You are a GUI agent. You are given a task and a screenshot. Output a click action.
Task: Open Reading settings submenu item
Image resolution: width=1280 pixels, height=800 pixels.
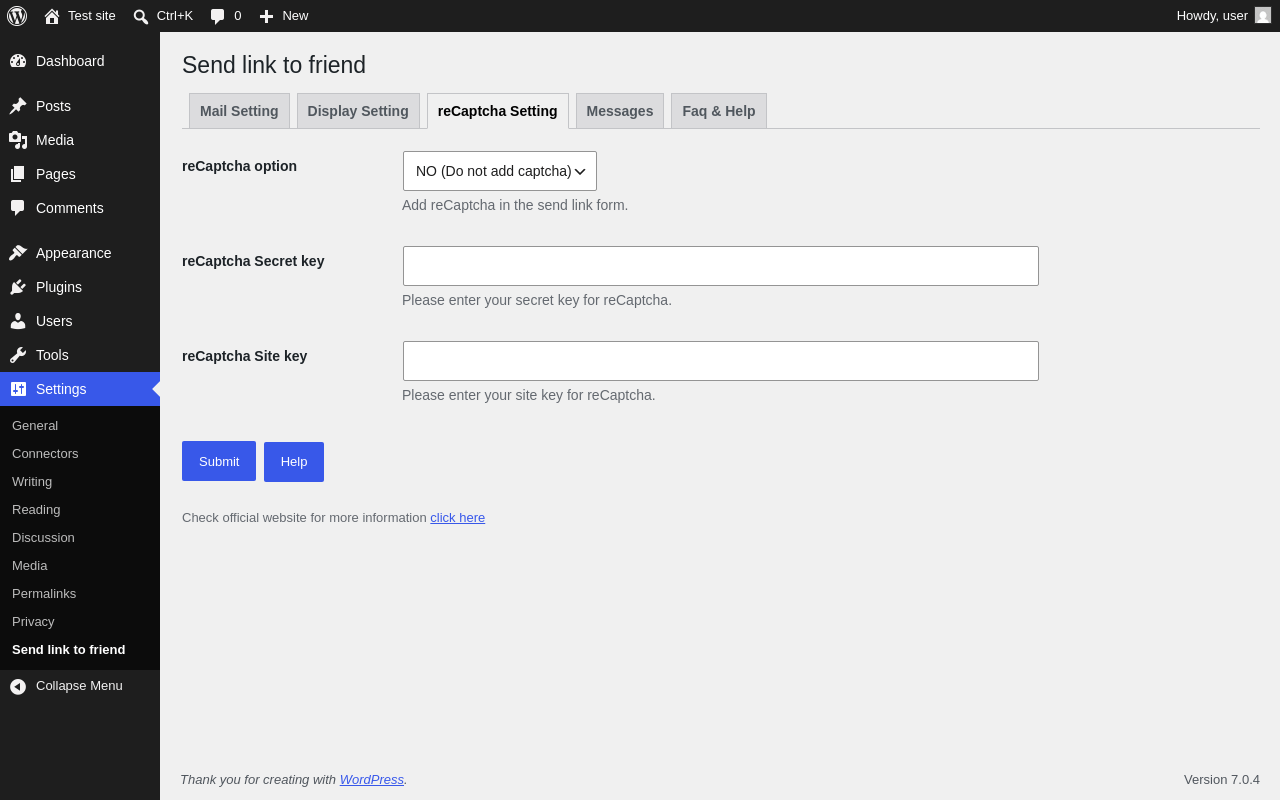[x=36, y=510]
